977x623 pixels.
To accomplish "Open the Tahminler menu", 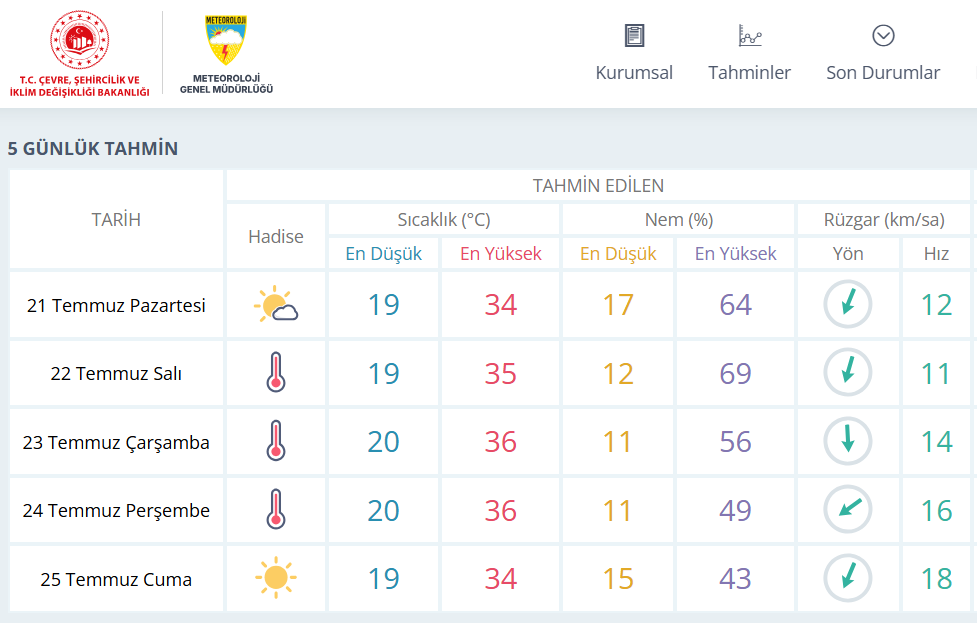I will click(750, 73).
